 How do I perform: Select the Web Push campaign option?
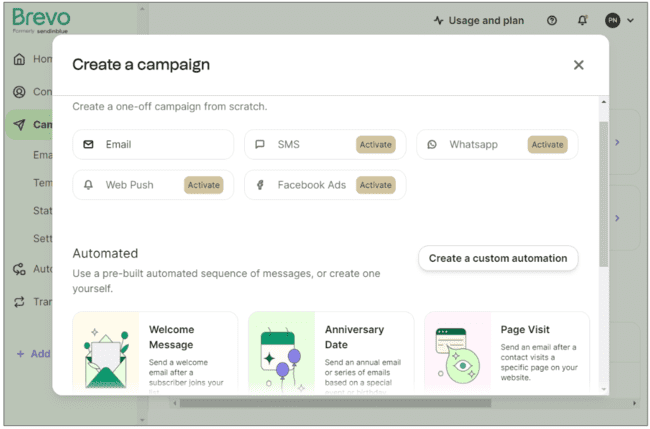(x=153, y=185)
